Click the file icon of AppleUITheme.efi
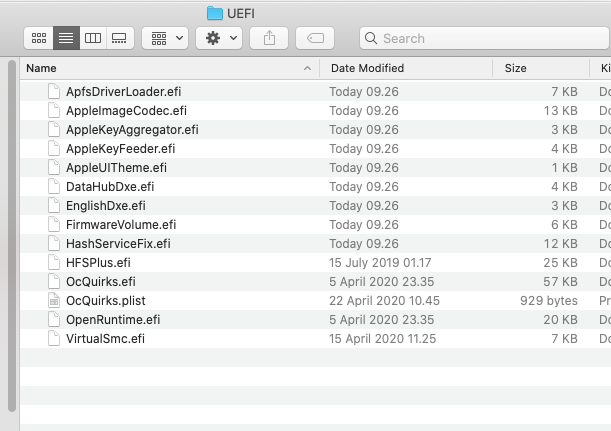 (54, 167)
